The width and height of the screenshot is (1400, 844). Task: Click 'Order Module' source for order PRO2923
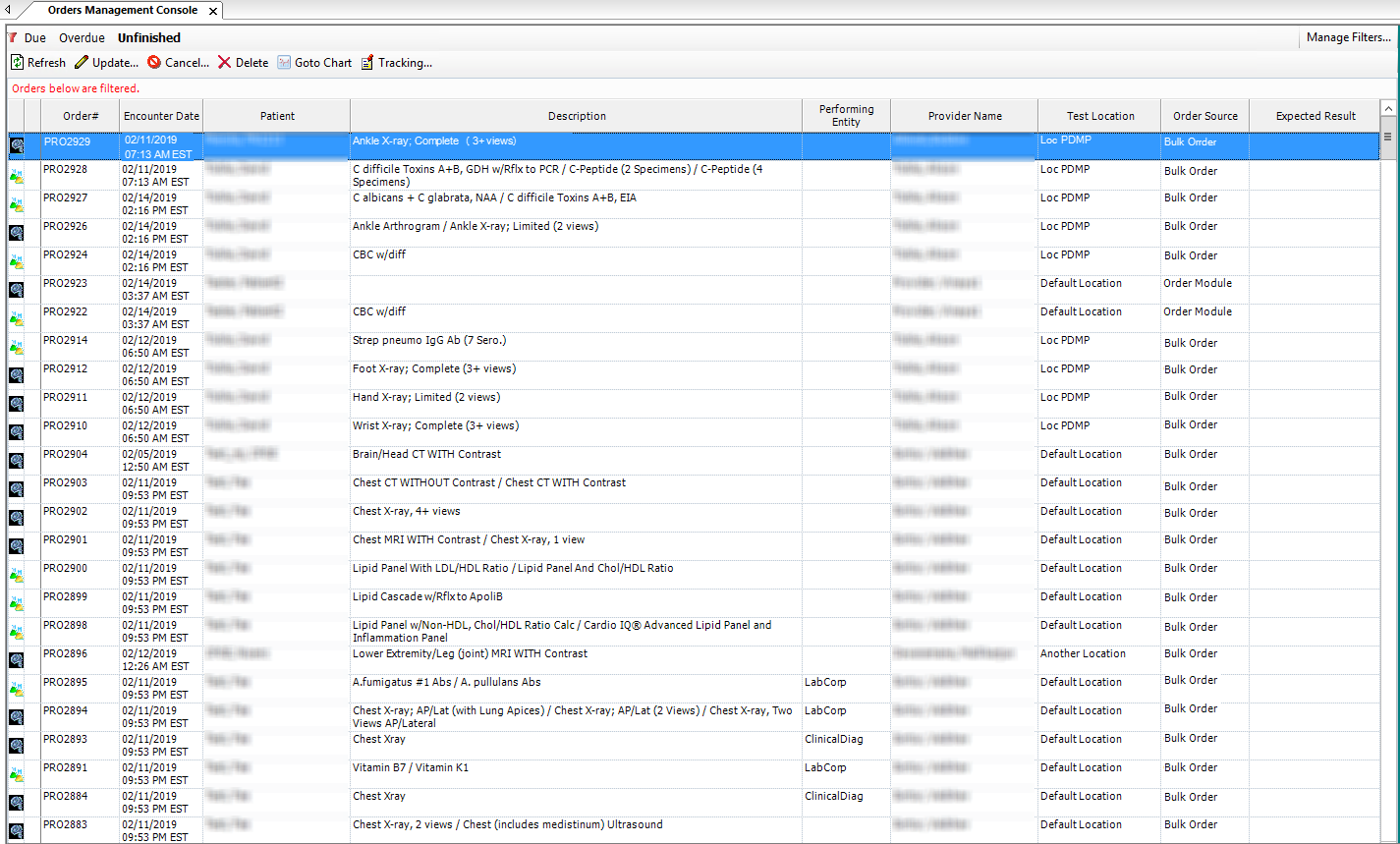[x=1198, y=284]
